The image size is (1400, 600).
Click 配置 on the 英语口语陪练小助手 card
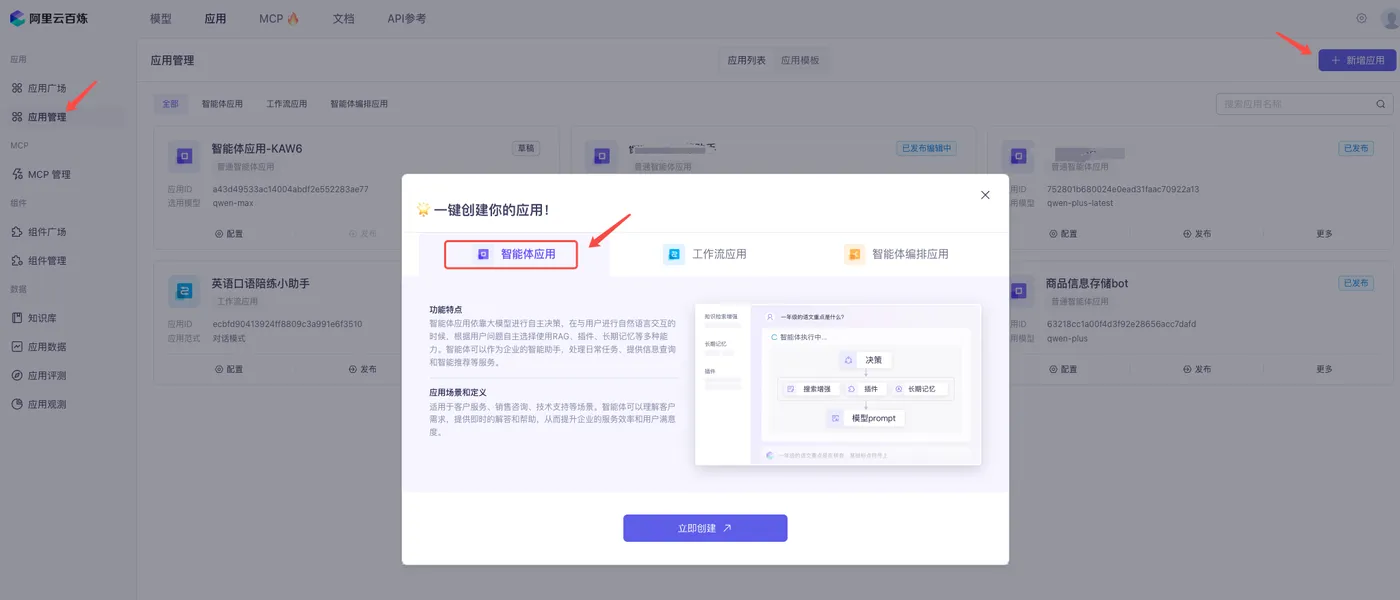tap(229, 369)
